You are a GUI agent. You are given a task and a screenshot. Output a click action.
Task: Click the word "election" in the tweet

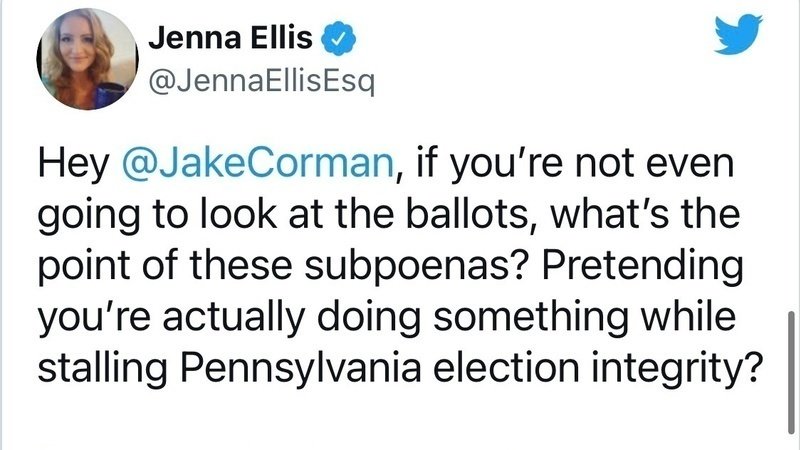click(x=506, y=367)
